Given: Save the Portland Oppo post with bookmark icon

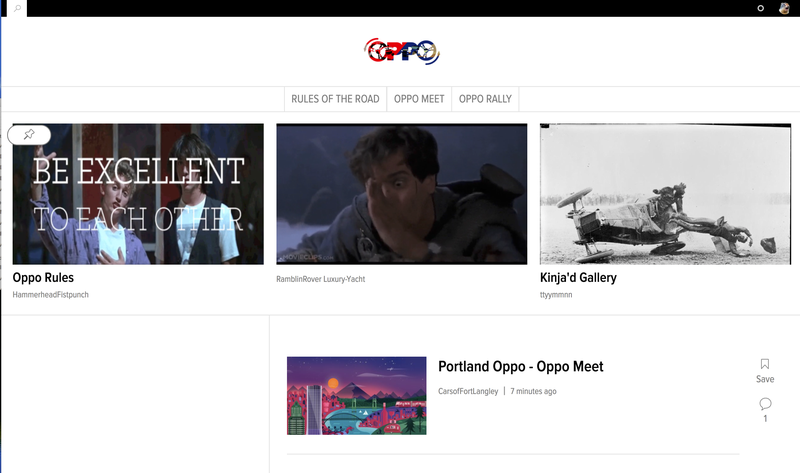Looking at the screenshot, I should pos(765,364).
